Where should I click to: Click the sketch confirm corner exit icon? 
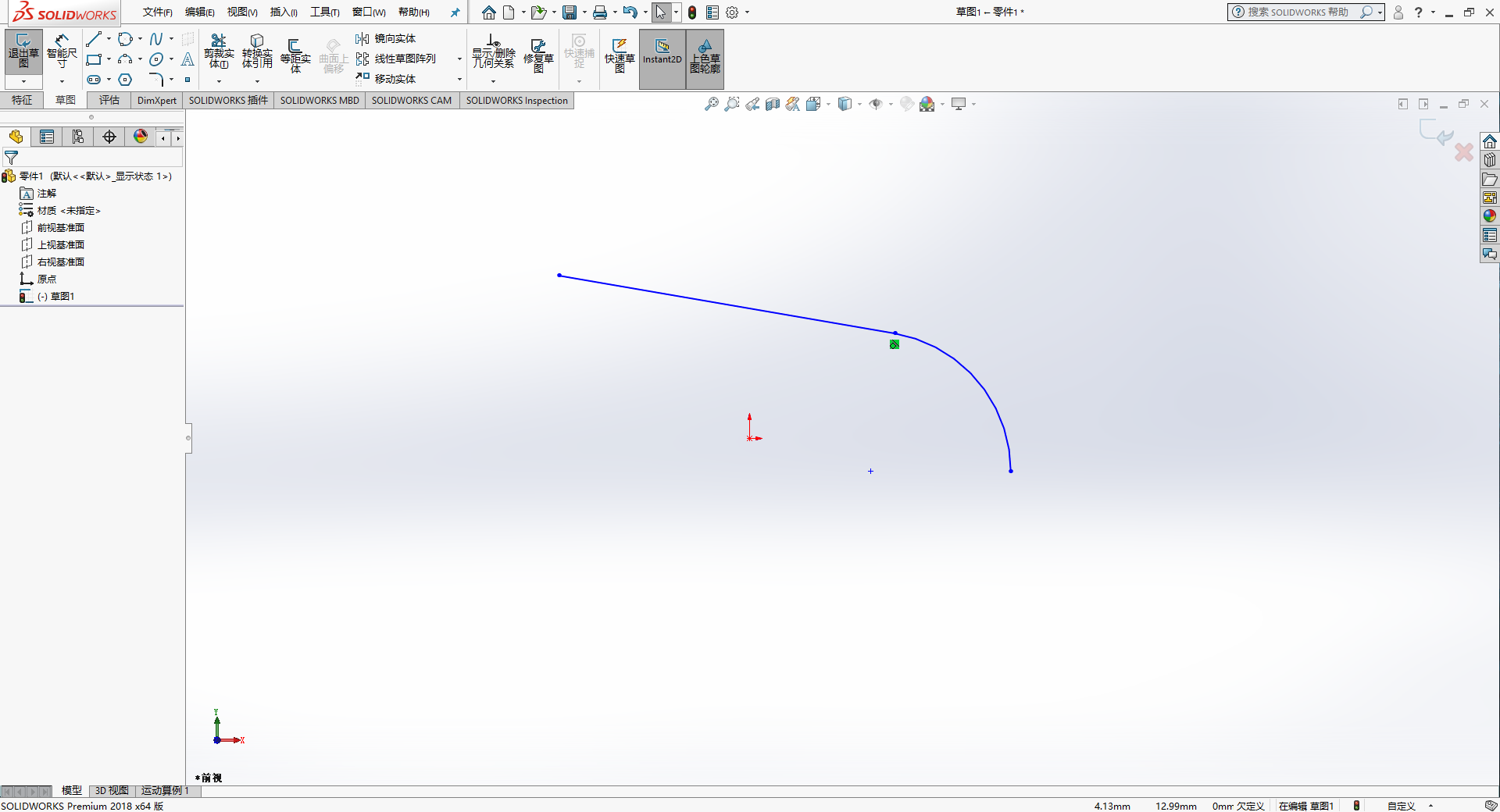(x=1435, y=133)
